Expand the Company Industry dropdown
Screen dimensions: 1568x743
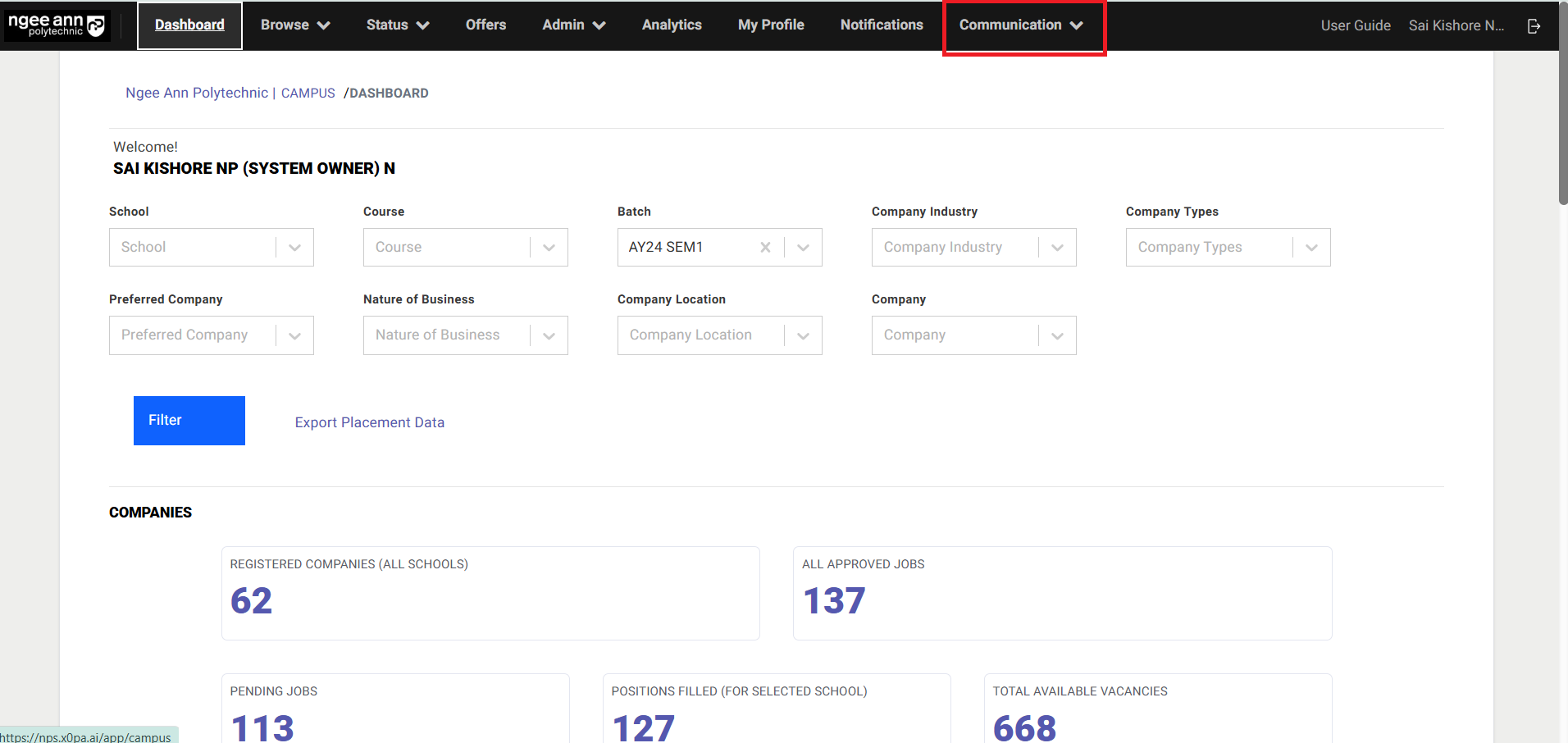click(1057, 248)
